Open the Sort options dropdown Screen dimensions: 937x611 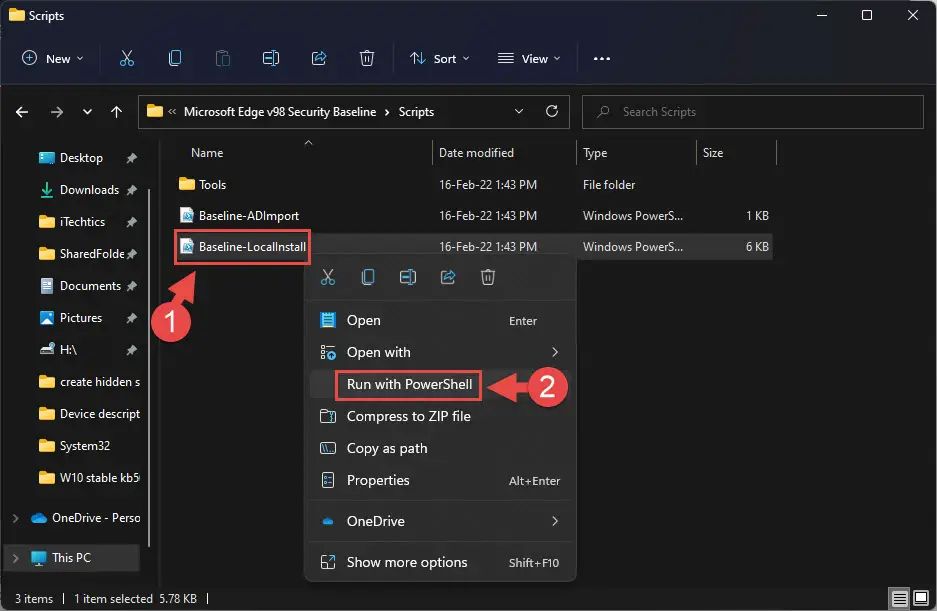439,59
